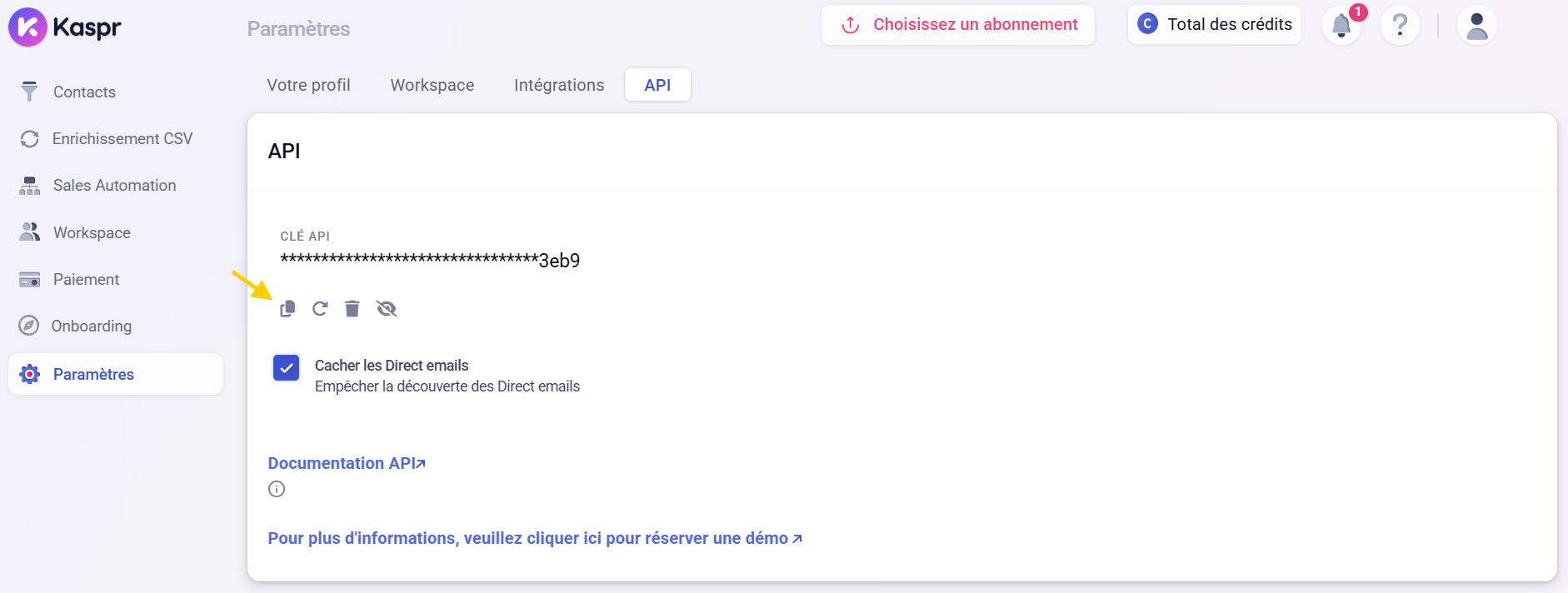Open Enrichissement CSV in the sidebar
This screenshot has height=593, width=1568.
click(122, 138)
